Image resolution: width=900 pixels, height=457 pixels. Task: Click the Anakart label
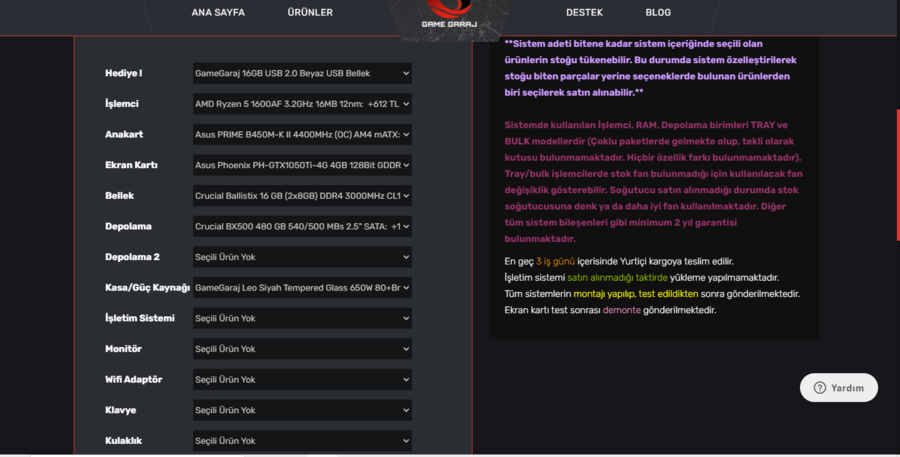[124, 134]
